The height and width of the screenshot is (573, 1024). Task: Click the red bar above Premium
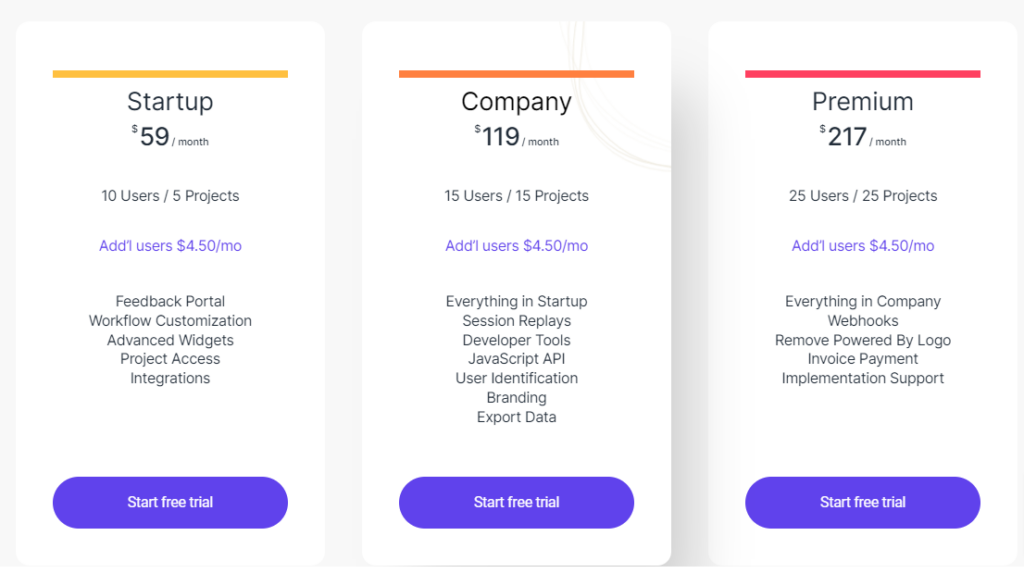[x=862, y=74]
